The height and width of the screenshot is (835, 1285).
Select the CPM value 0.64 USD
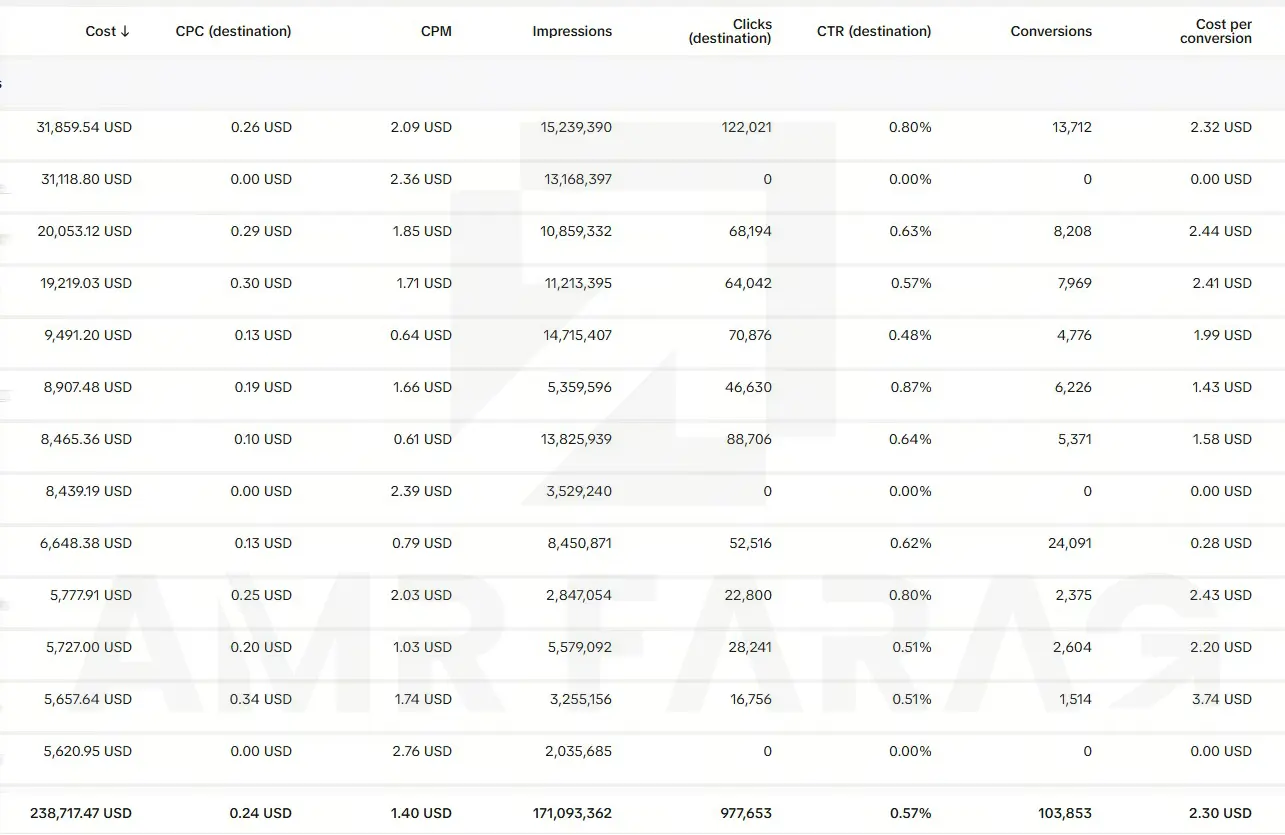(x=421, y=335)
